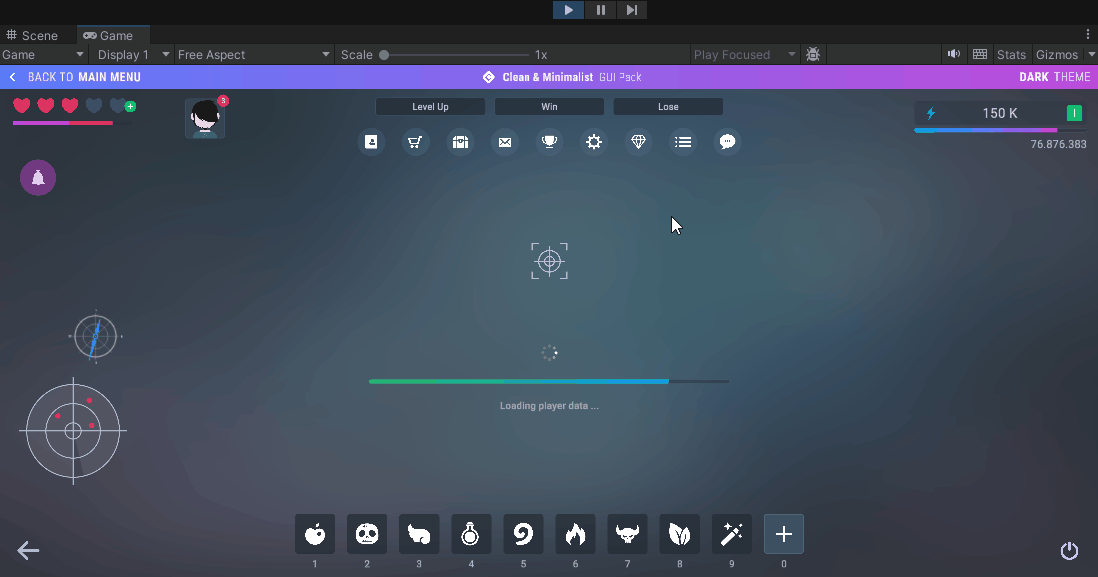Click the treasure chest icon
Screen dimensions: 1098x577
pyautogui.click(x=460, y=142)
